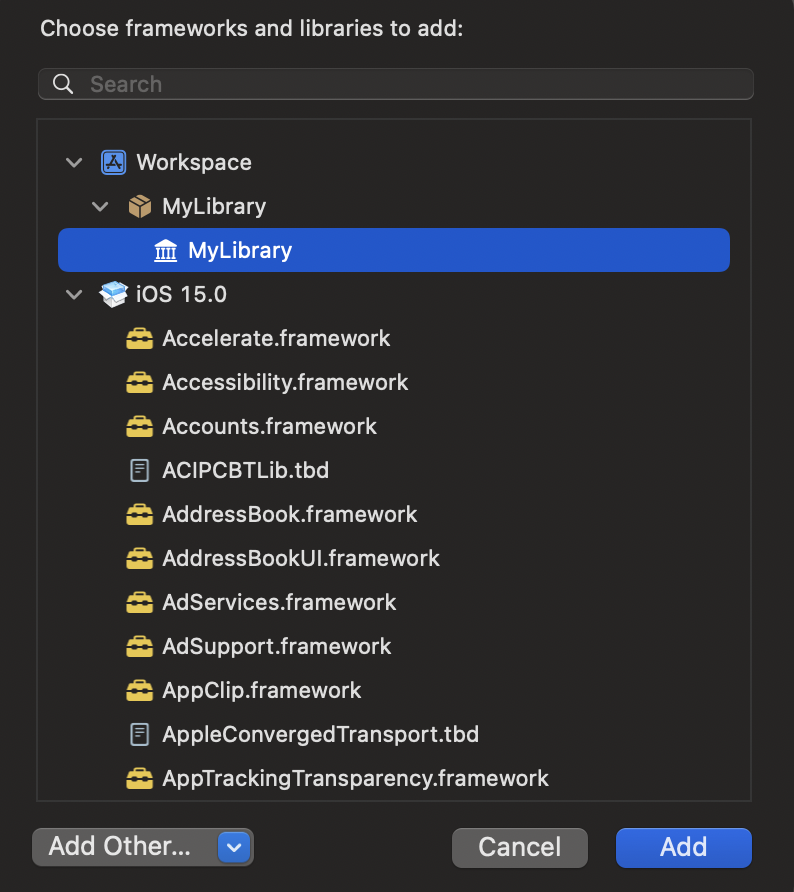794x892 pixels.
Task: Click the AddressBookUI.framework toolbox icon
Action: (x=139, y=559)
